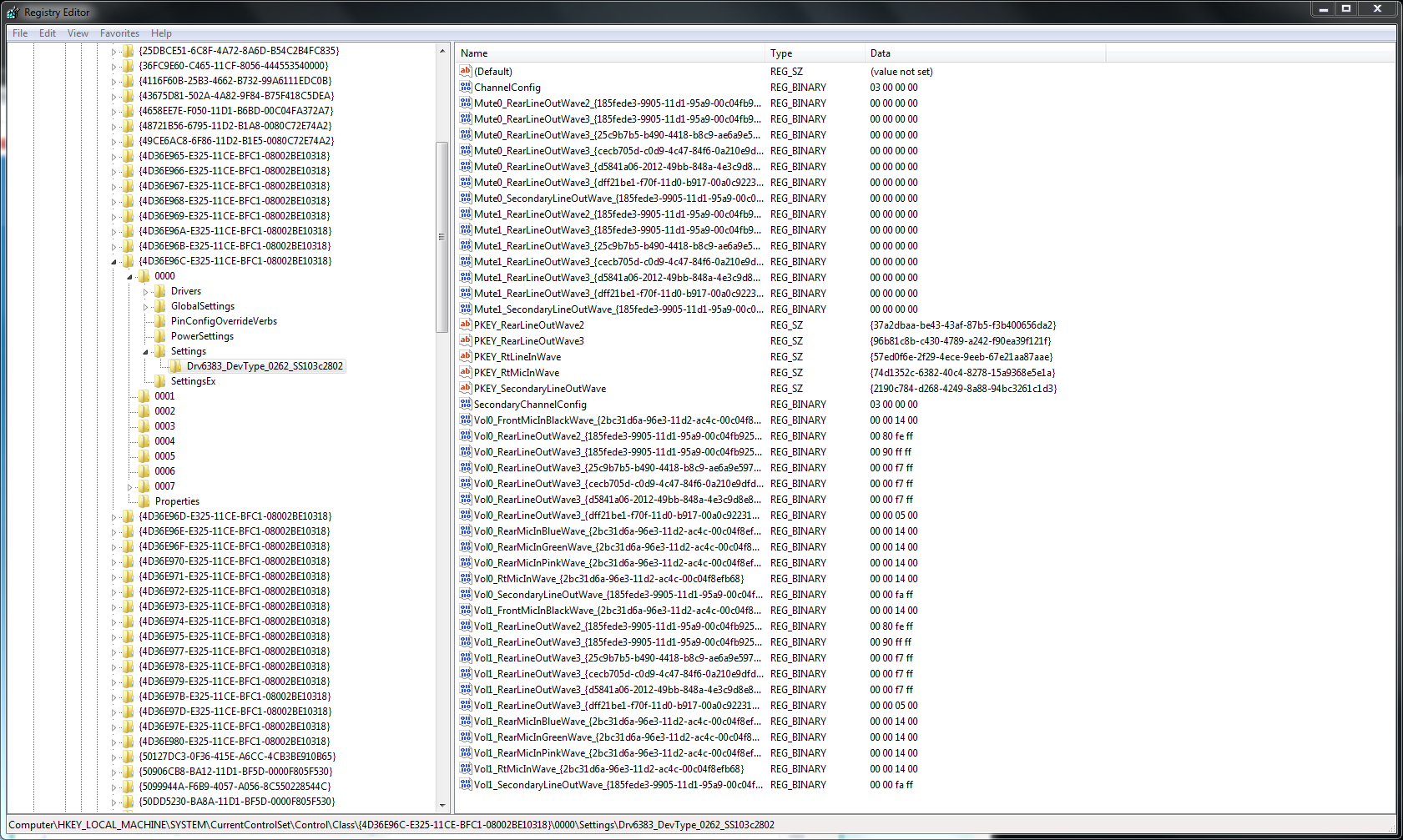The image size is (1403, 840).
Task: Expand the Drivers key arrow
Action: (145, 292)
